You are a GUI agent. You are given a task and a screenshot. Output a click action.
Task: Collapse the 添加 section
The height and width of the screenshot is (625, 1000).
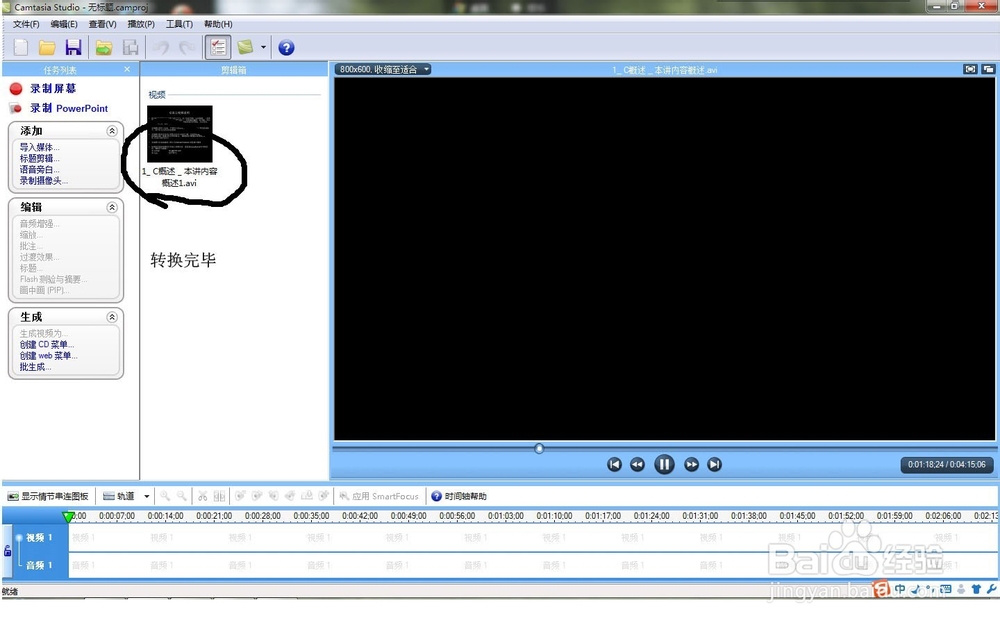point(112,131)
